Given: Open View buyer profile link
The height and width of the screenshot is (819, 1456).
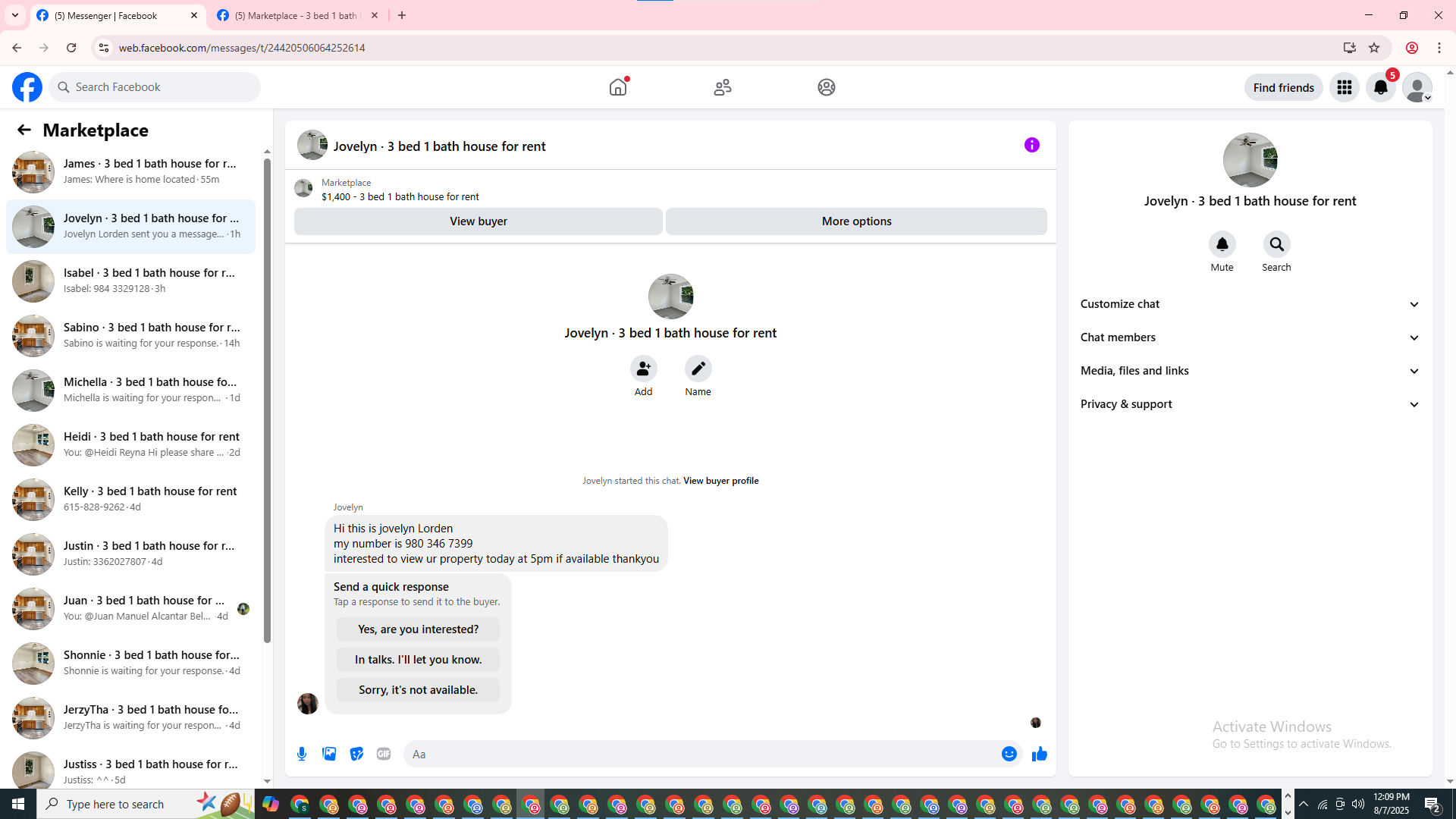Looking at the screenshot, I should pos(720,481).
